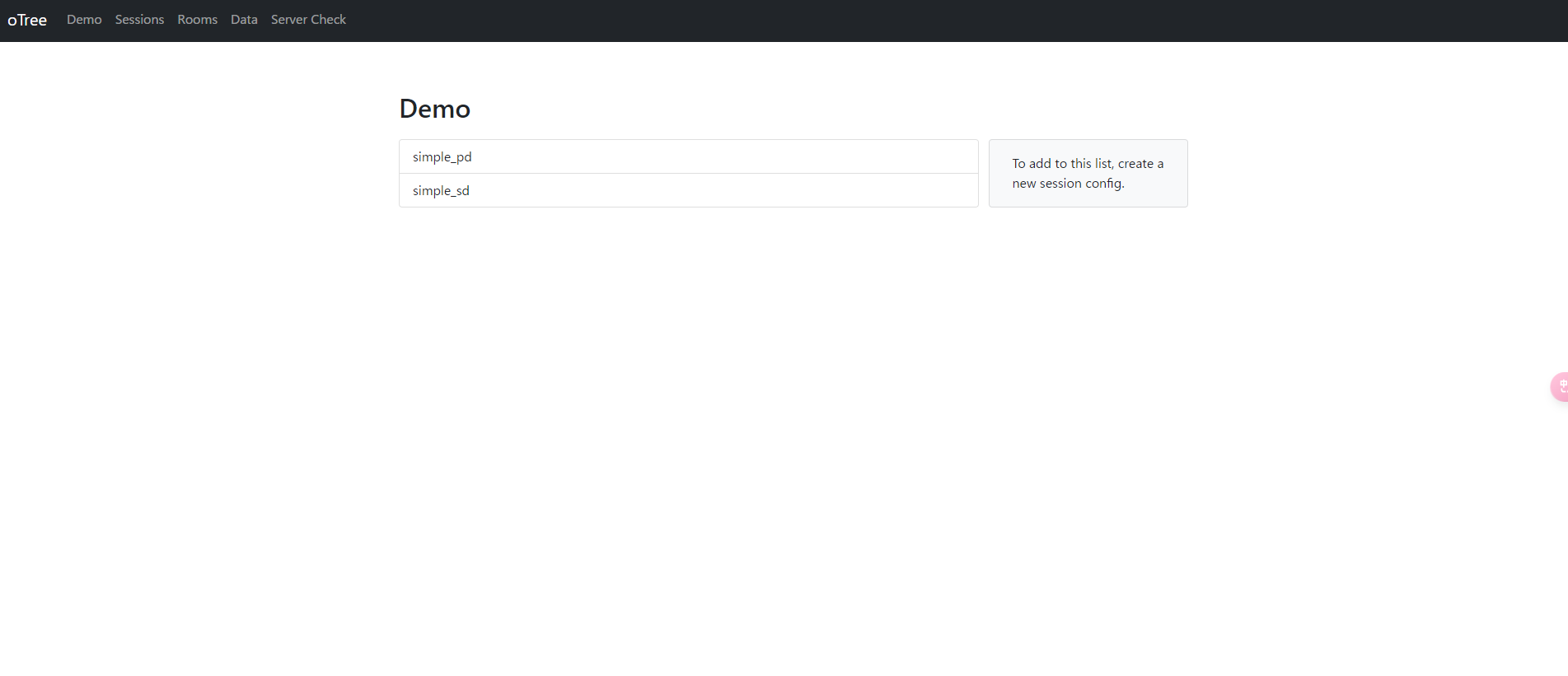Switch to the Sessions tab in the header
Screen dimensions: 1568x676
pyautogui.click(x=139, y=20)
